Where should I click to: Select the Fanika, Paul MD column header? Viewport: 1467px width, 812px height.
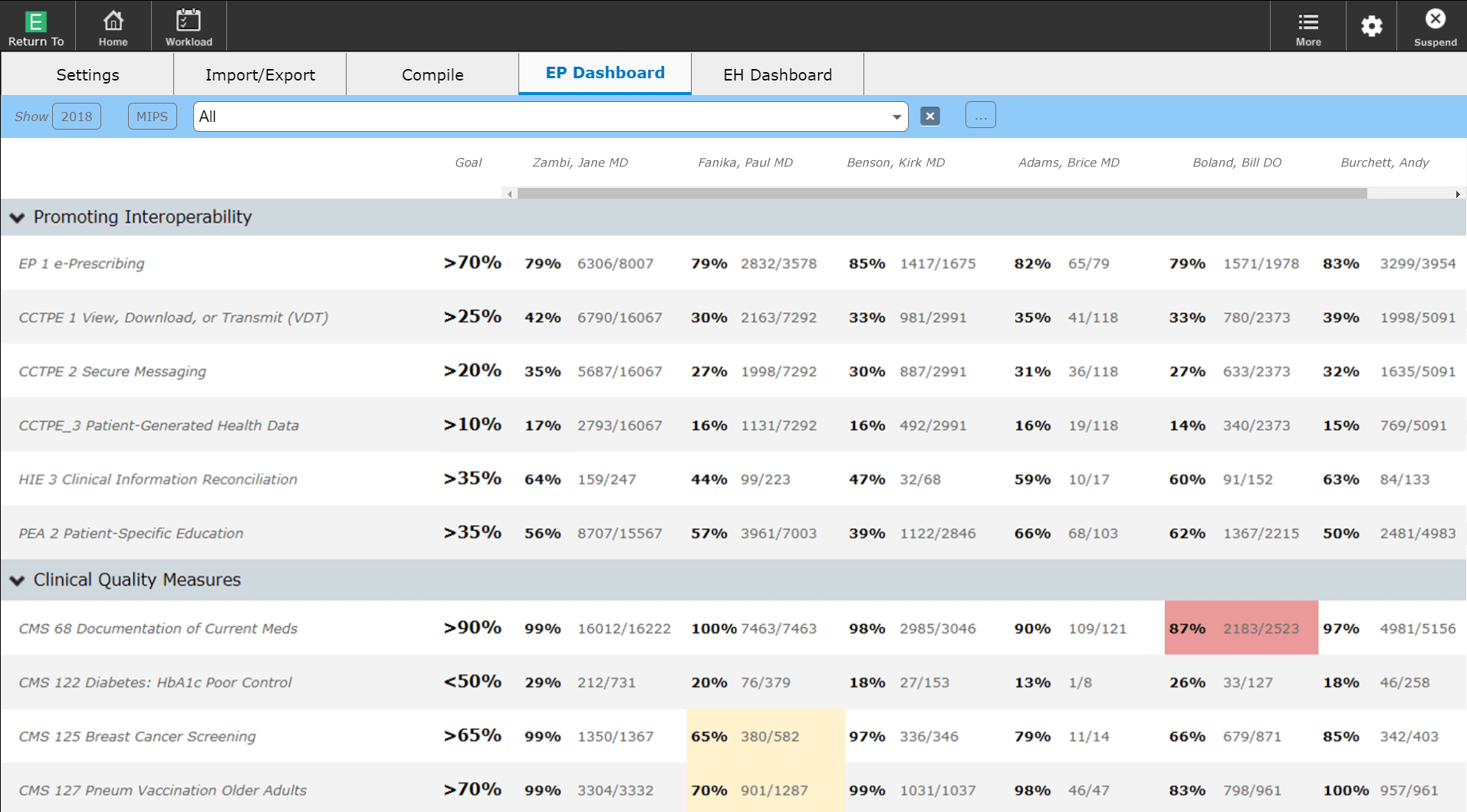[x=745, y=163]
